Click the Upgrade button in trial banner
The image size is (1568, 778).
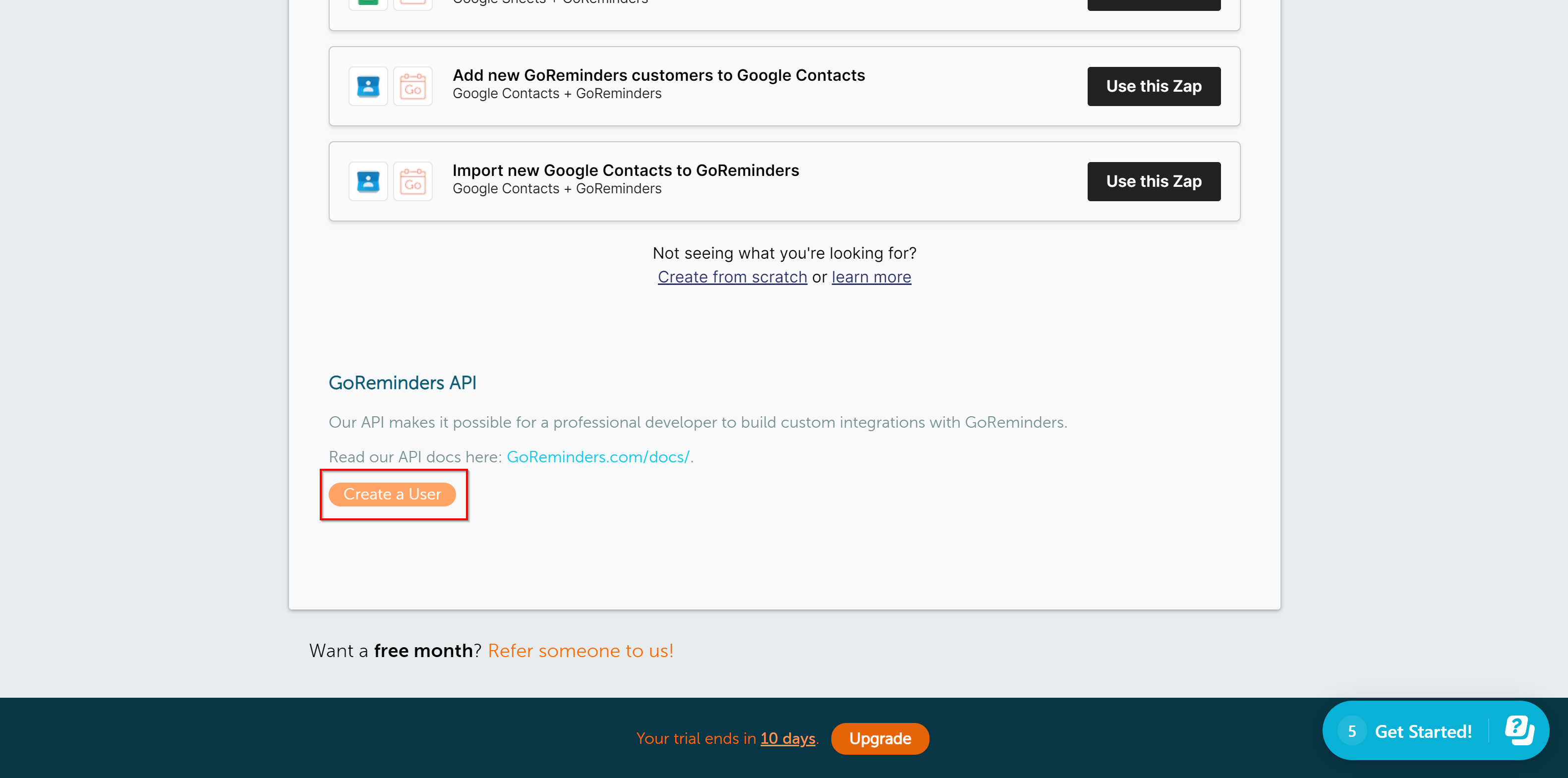click(878, 739)
